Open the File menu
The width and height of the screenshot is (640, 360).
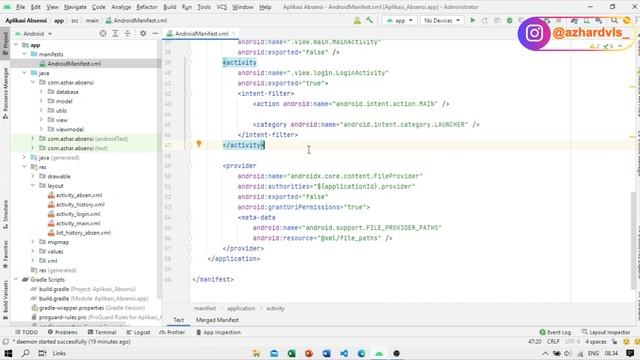20,7
